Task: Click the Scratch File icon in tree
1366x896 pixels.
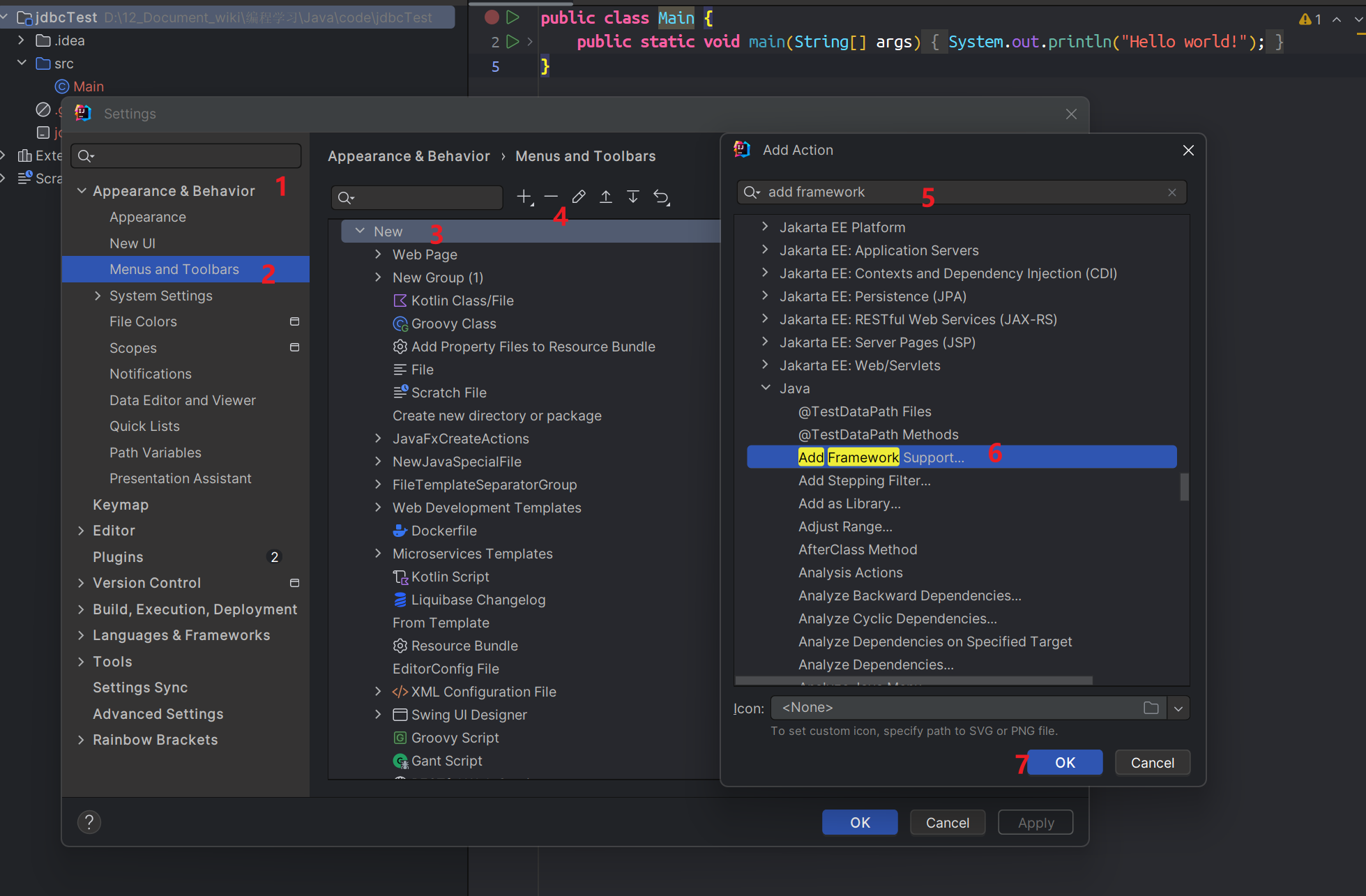Action: (401, 392)
